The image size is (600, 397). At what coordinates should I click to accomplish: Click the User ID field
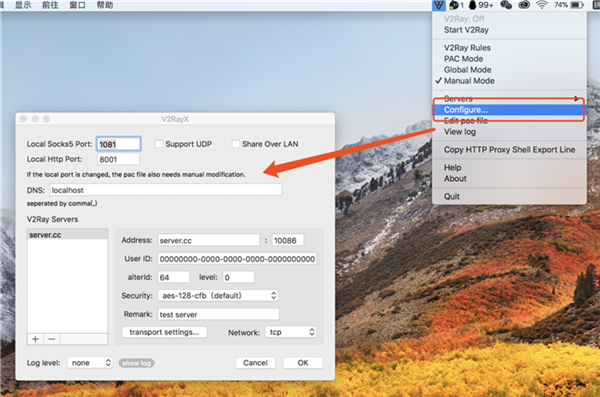[237, 259]
